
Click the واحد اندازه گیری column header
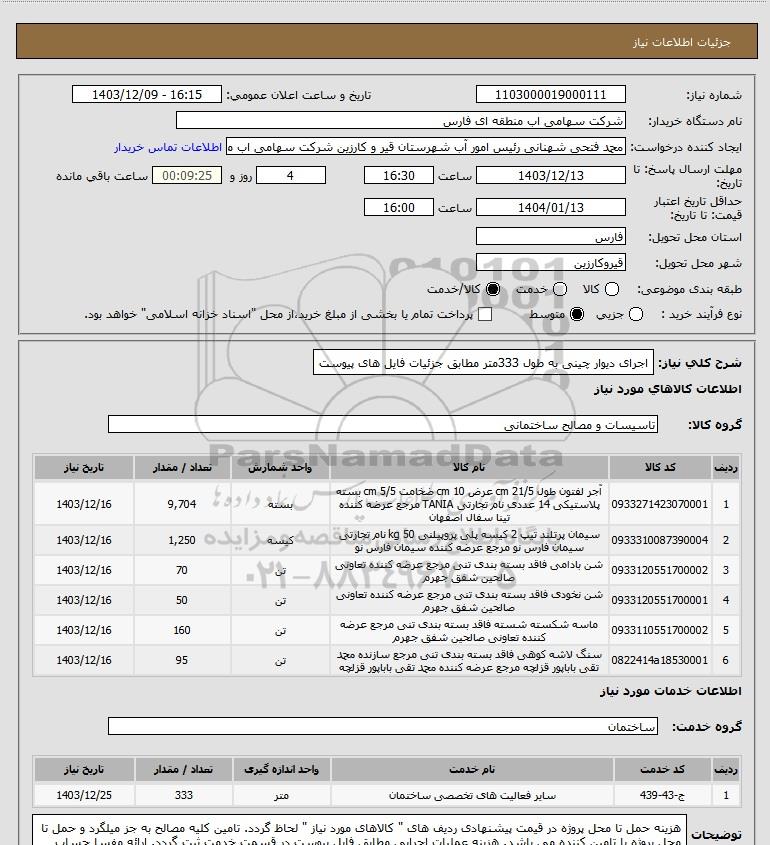click(281, 769)
